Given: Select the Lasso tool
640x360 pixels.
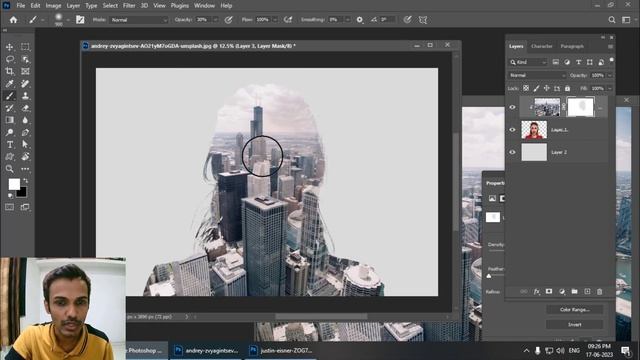Looking at the screenshot, I should click(9, 60).
